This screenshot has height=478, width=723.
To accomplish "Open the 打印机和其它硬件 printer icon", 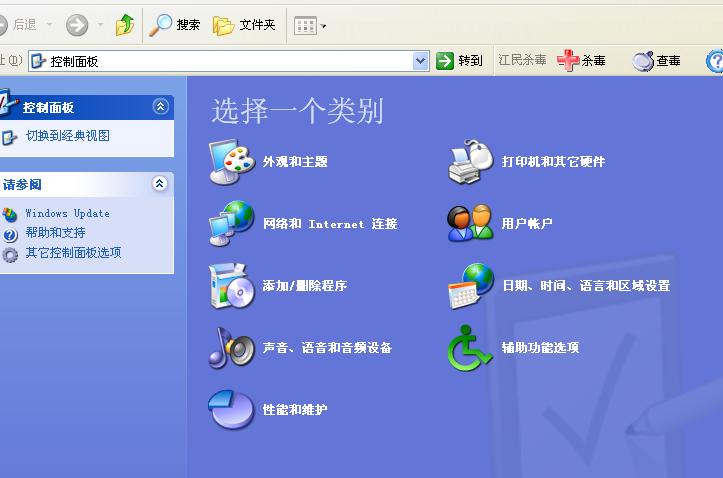I will tap(470, 162).
